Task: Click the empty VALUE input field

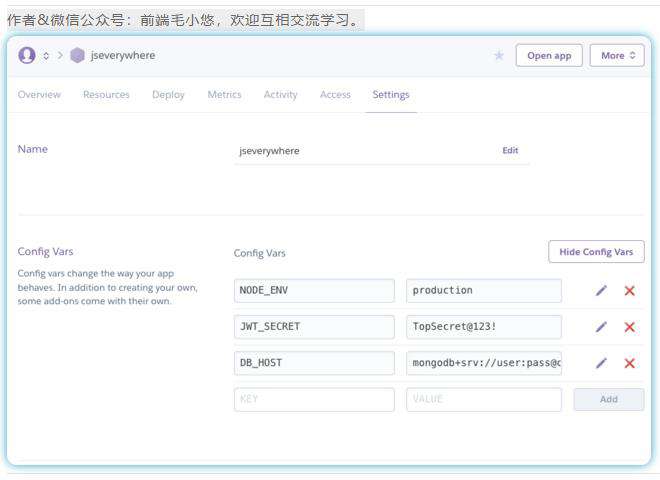Action: [x=484, y=399]
